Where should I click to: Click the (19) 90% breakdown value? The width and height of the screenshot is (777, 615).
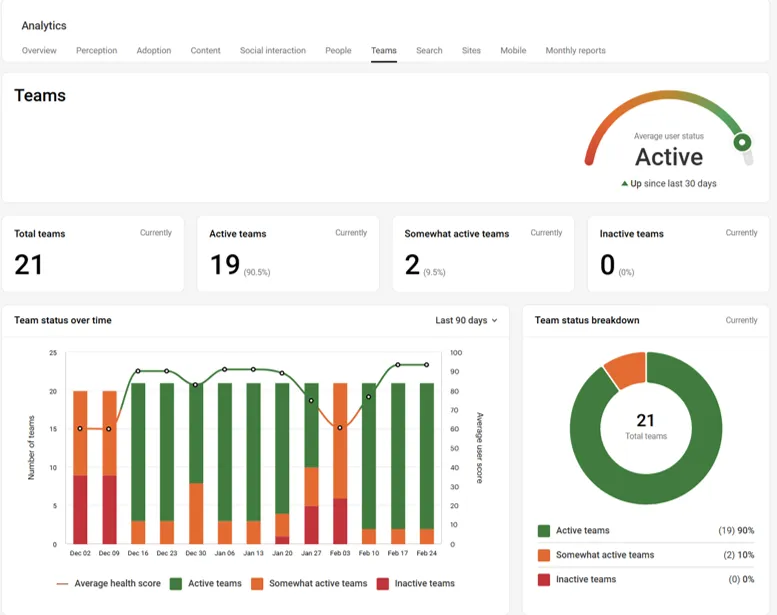(736, 531)
